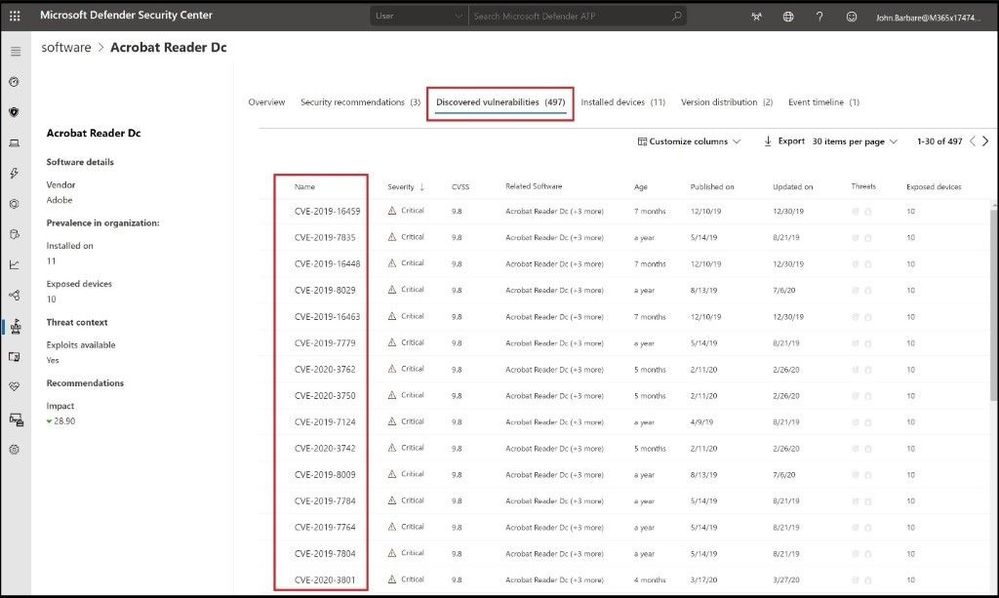Sort by the Published on column header
Screen dimensions: 999x598
(x=712, y=187)
